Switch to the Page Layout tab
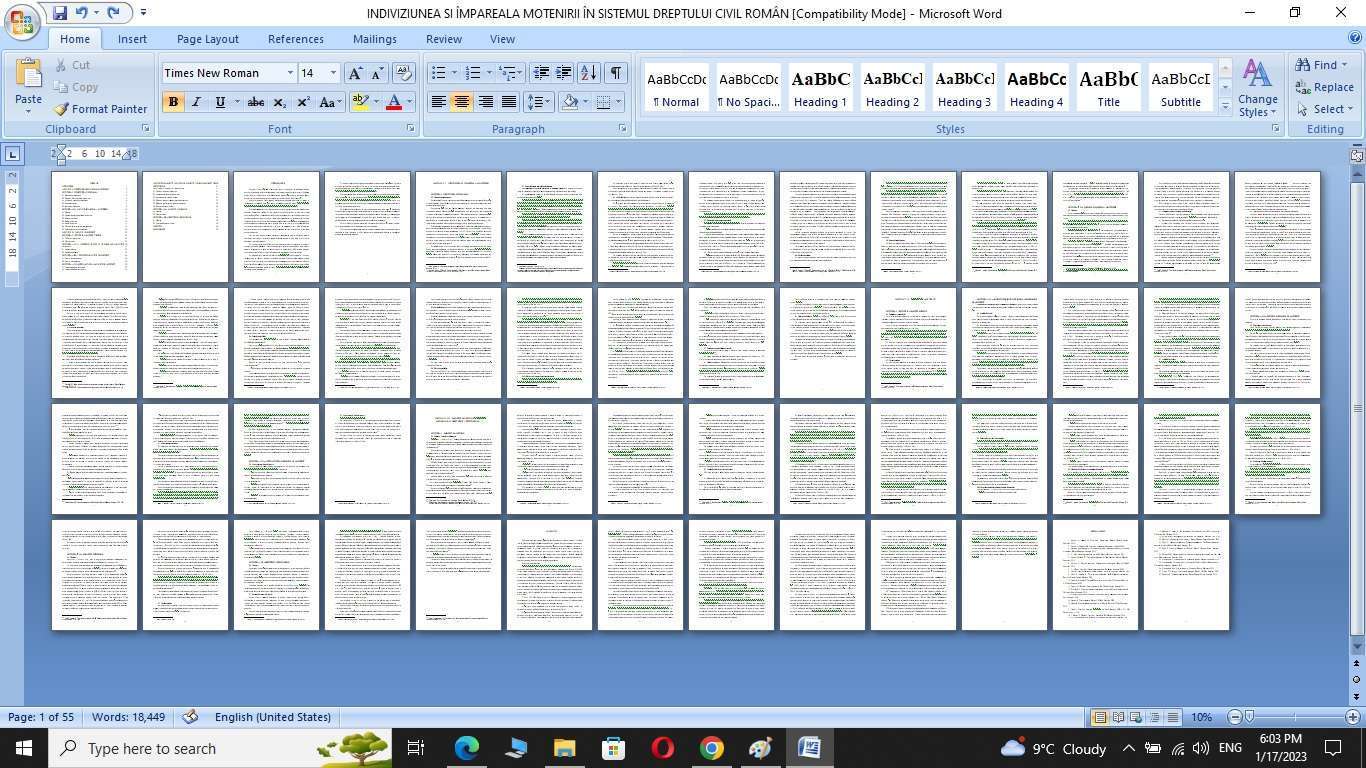 coord(207,39)
